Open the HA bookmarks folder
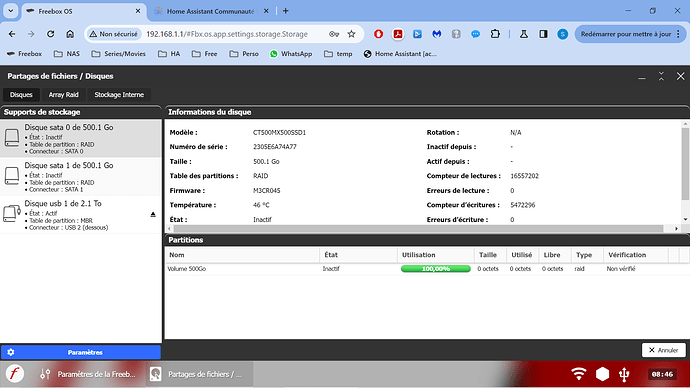 [x=169, y=54]
